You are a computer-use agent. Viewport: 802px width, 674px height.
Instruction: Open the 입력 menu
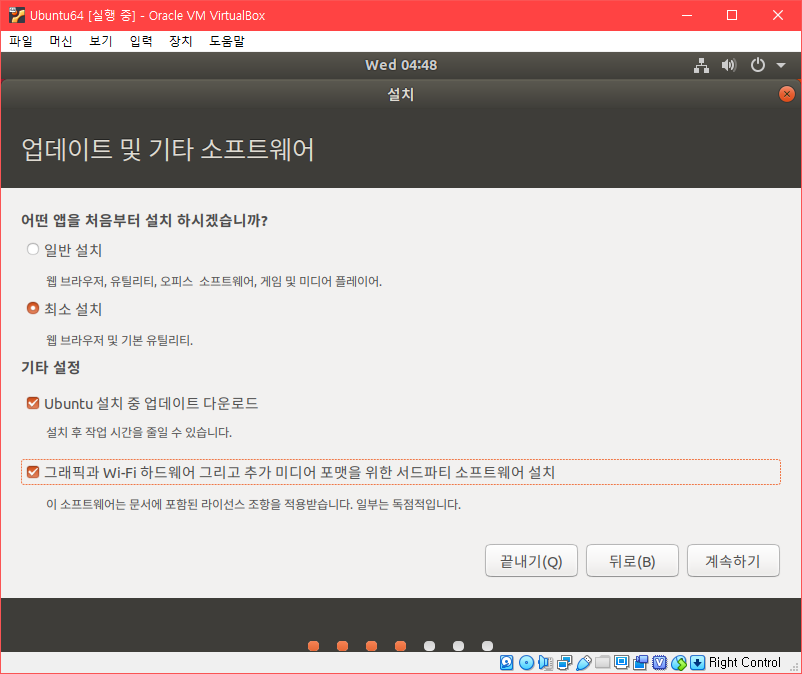(x=141, y=41)
